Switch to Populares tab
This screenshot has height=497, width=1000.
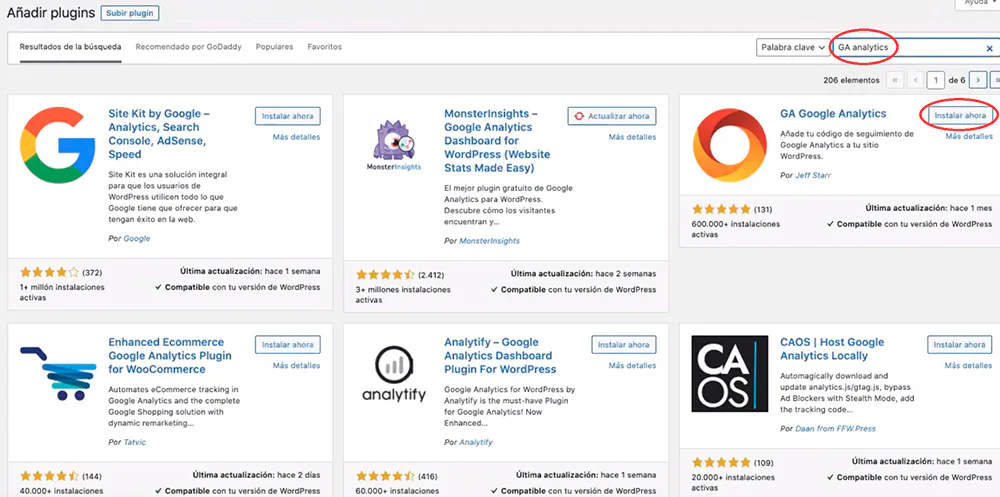coord(274,47)
